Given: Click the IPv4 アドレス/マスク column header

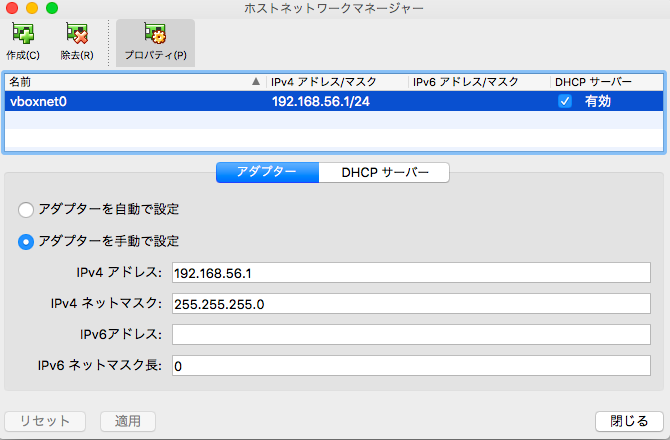Looking at the screenshot, I should 337,82.
